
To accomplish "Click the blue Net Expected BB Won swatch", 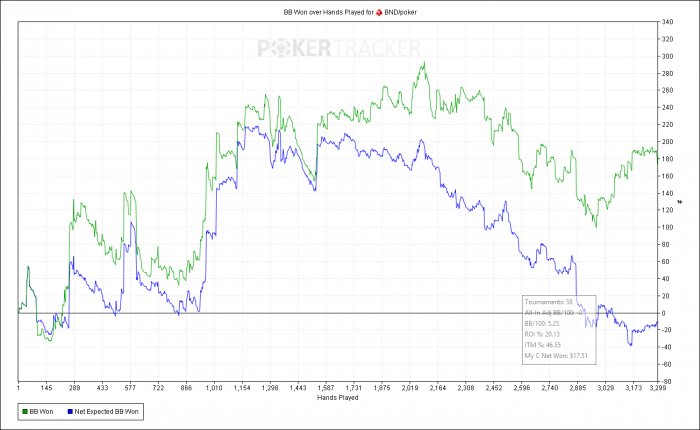I will click(x=70, y=412).
